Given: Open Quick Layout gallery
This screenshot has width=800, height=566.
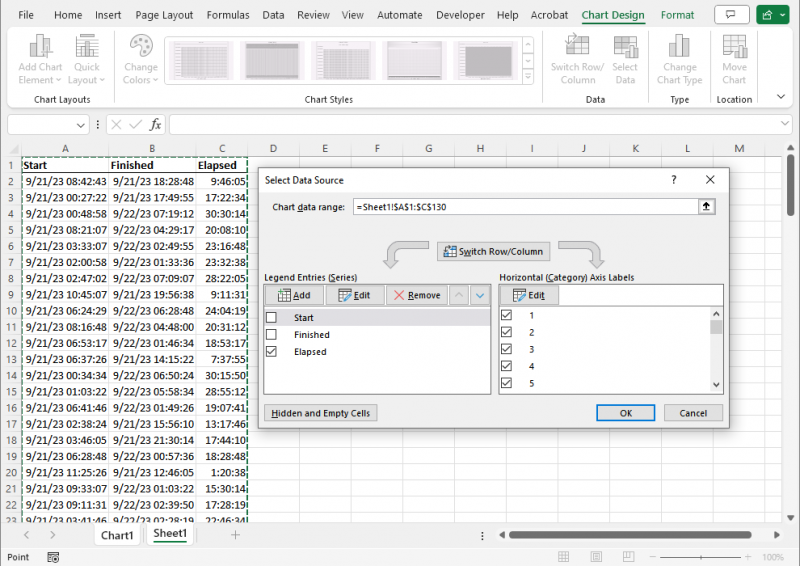Looking at the screenshot, I should tap(86, 59).
